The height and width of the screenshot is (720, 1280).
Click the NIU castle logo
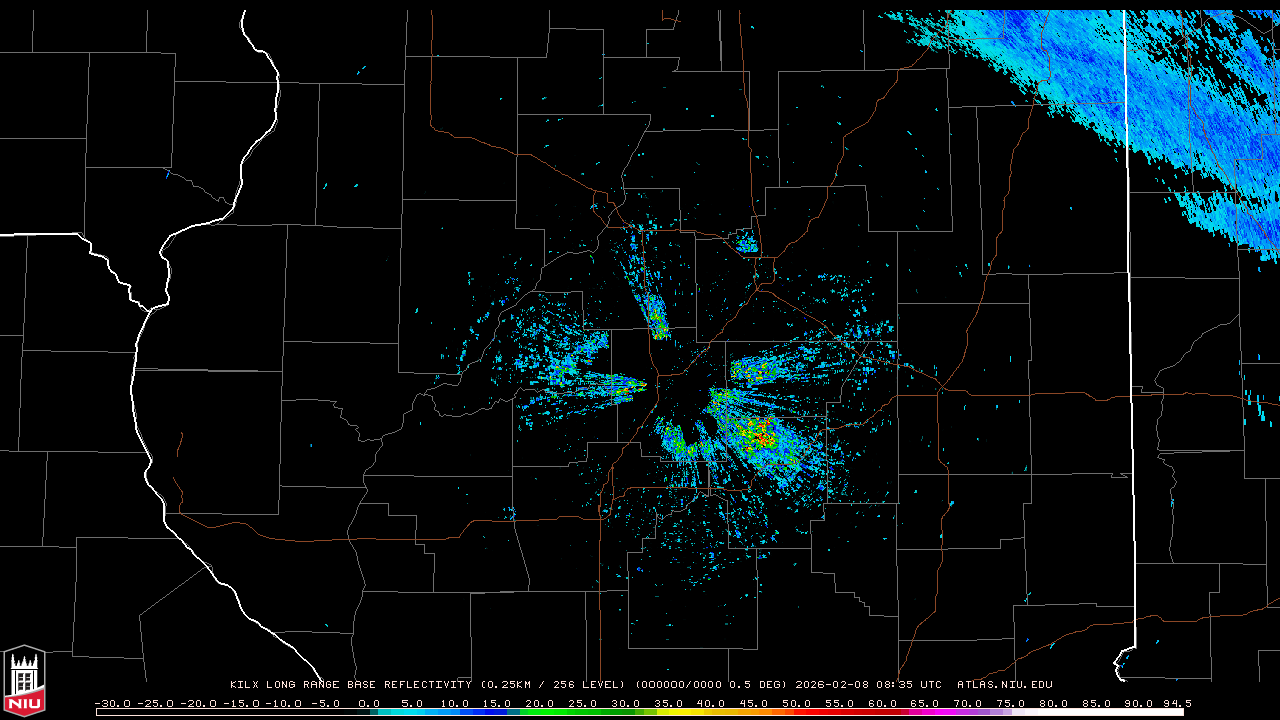[x=24, y=680]
